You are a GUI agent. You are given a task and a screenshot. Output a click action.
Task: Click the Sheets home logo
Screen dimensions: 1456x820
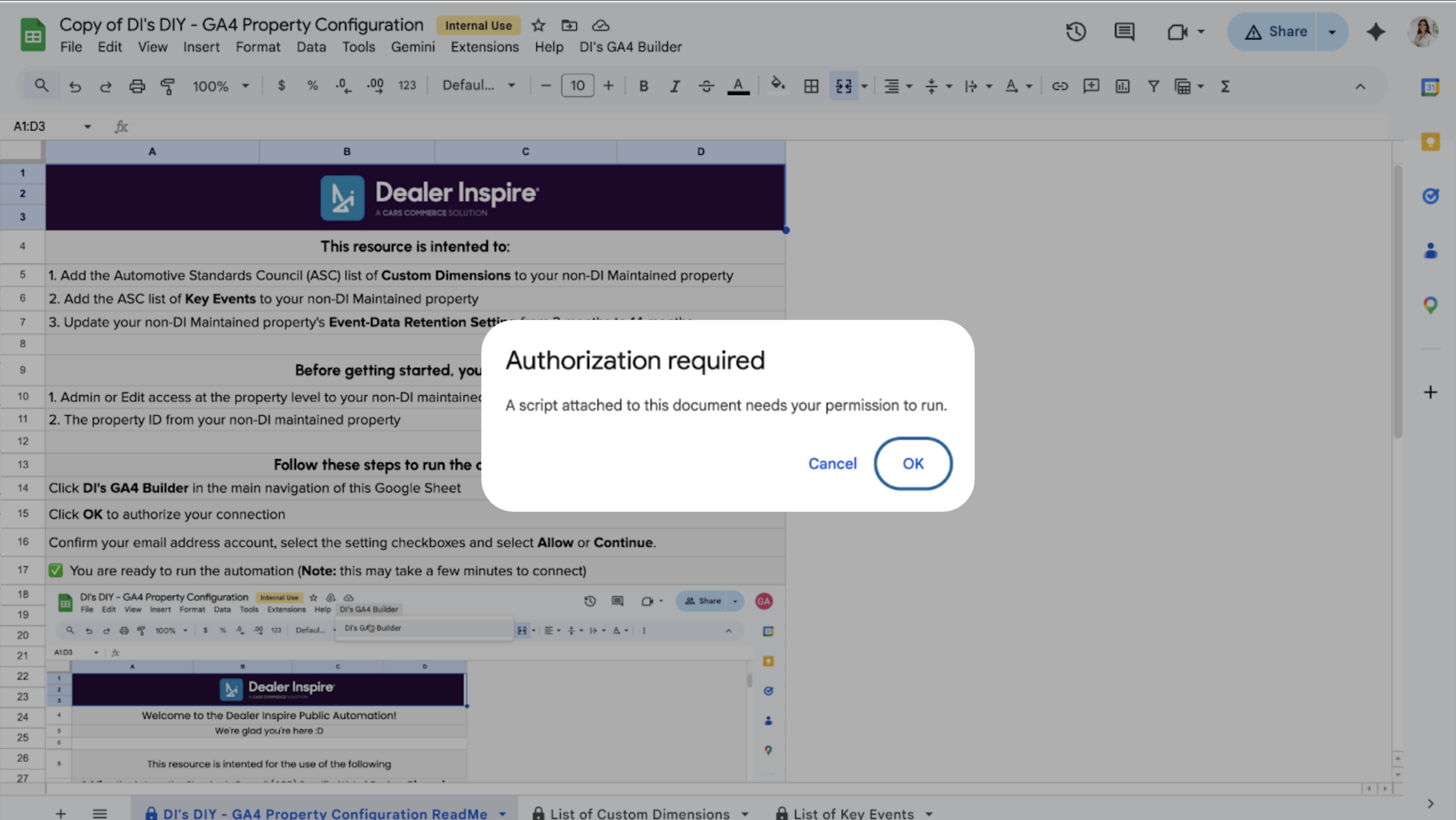tap(33, 35)
